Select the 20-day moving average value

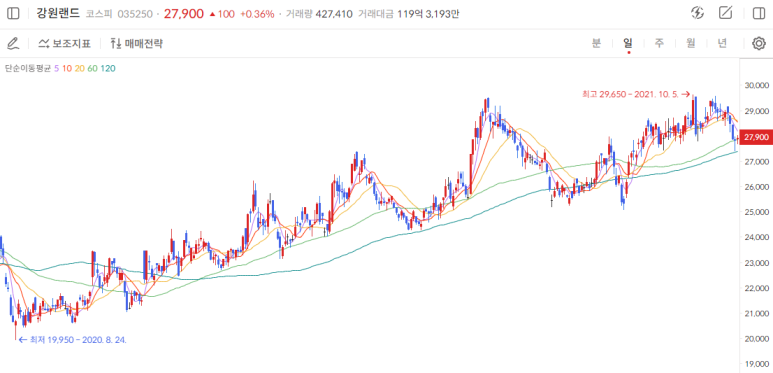79,68
